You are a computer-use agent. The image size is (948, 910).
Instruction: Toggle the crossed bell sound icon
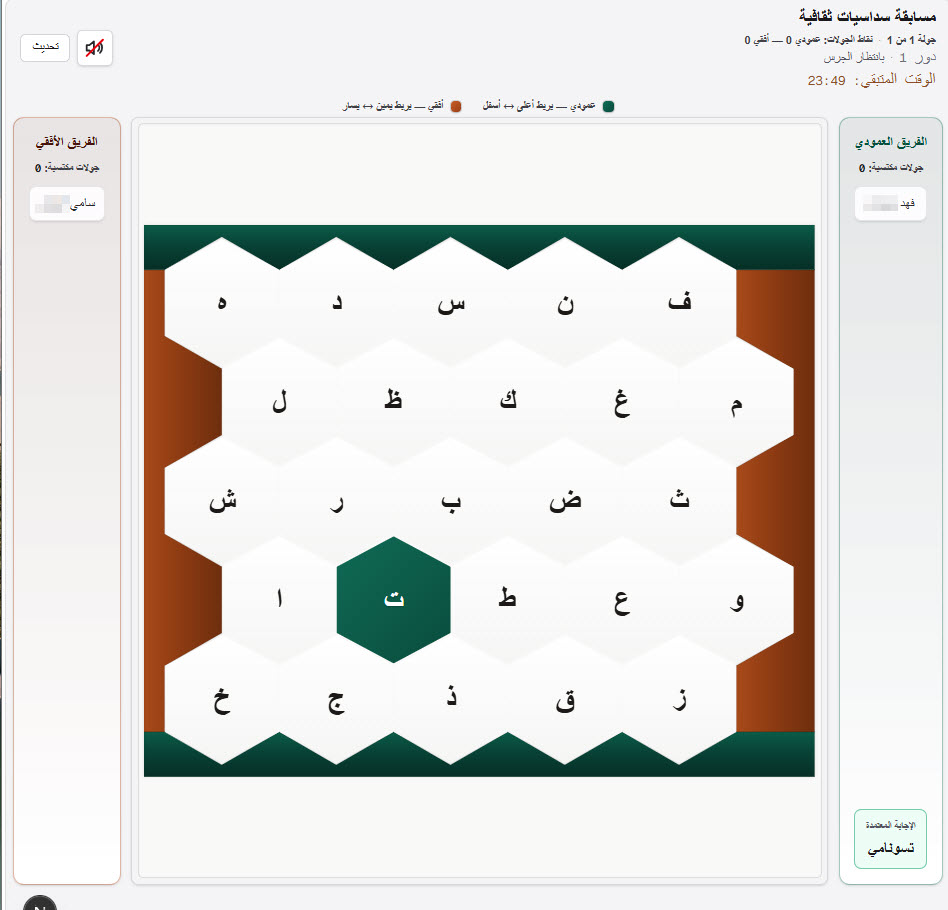[95, 47]
